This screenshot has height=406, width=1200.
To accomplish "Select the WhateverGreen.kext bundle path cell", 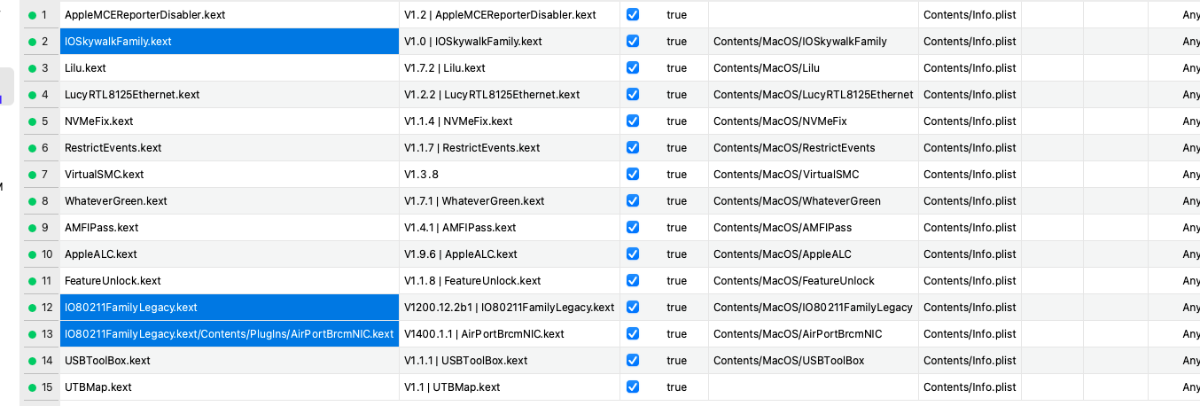I will coord(228,200).
